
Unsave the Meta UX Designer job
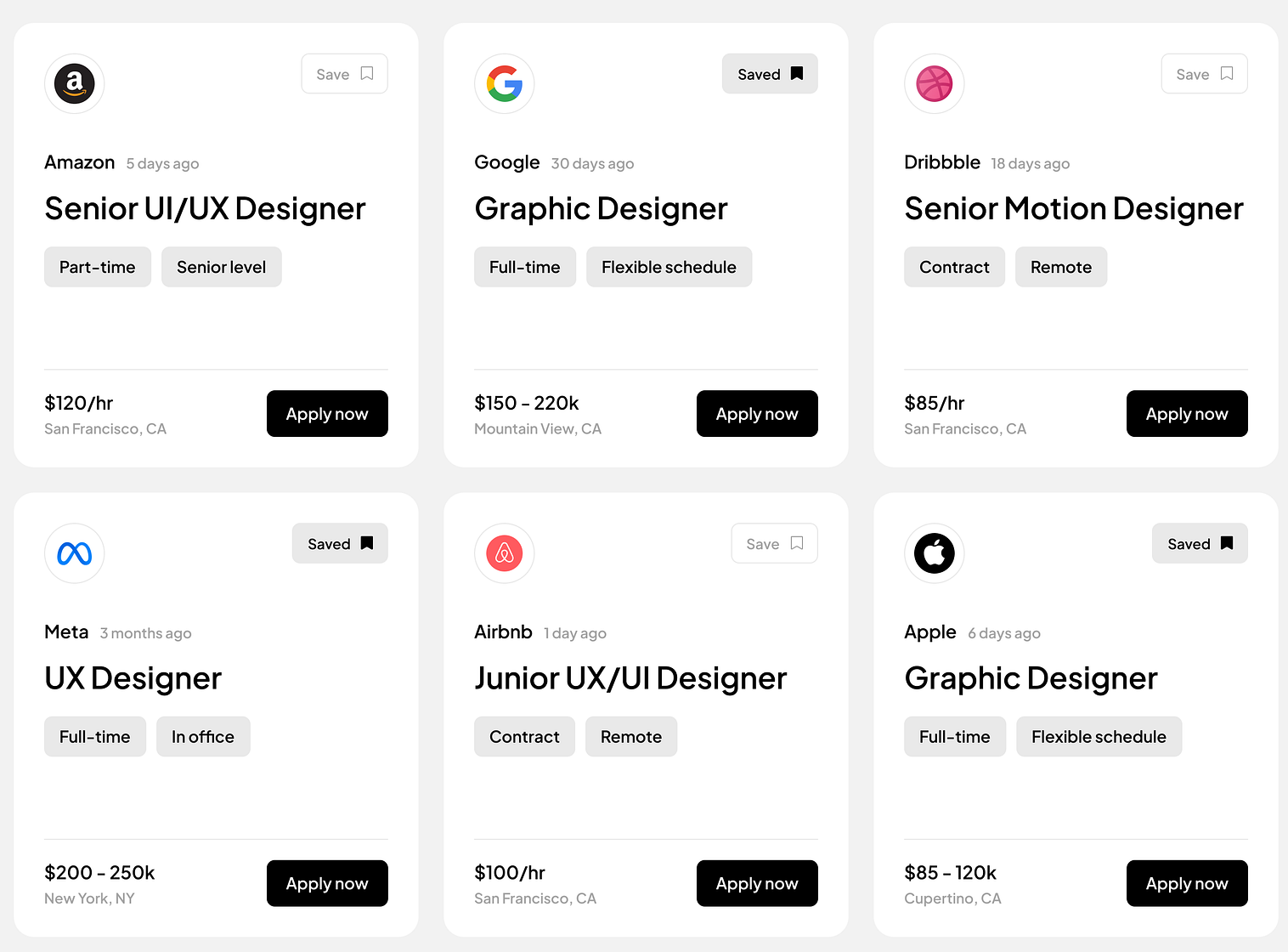pyautogui.click(x=340, y=543)
